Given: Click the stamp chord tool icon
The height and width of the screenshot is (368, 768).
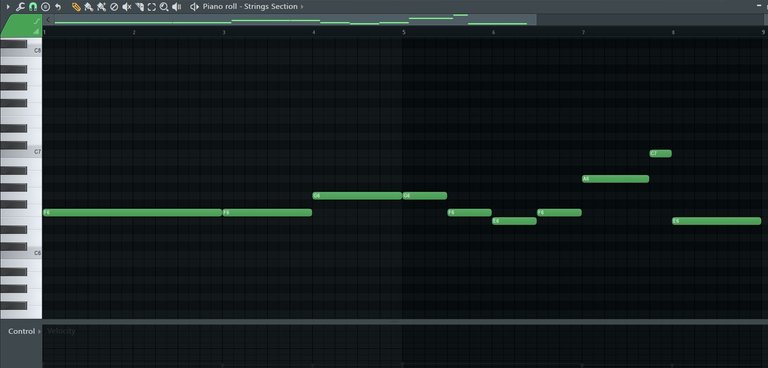Looking at the screenshot, I should (45, 7).
